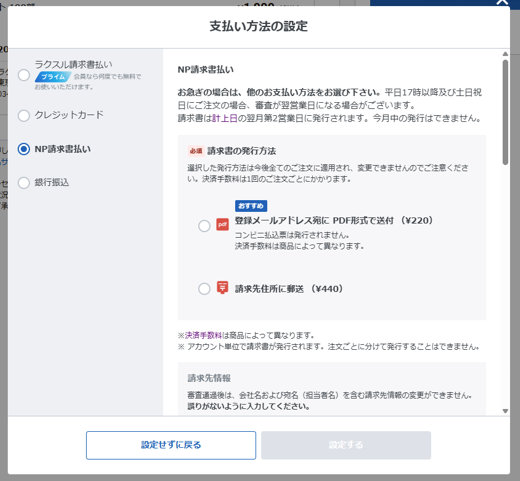Screen dimensions: 520x481
Task: Click 誤りがないように入力してください text
Action: point(249,407)
